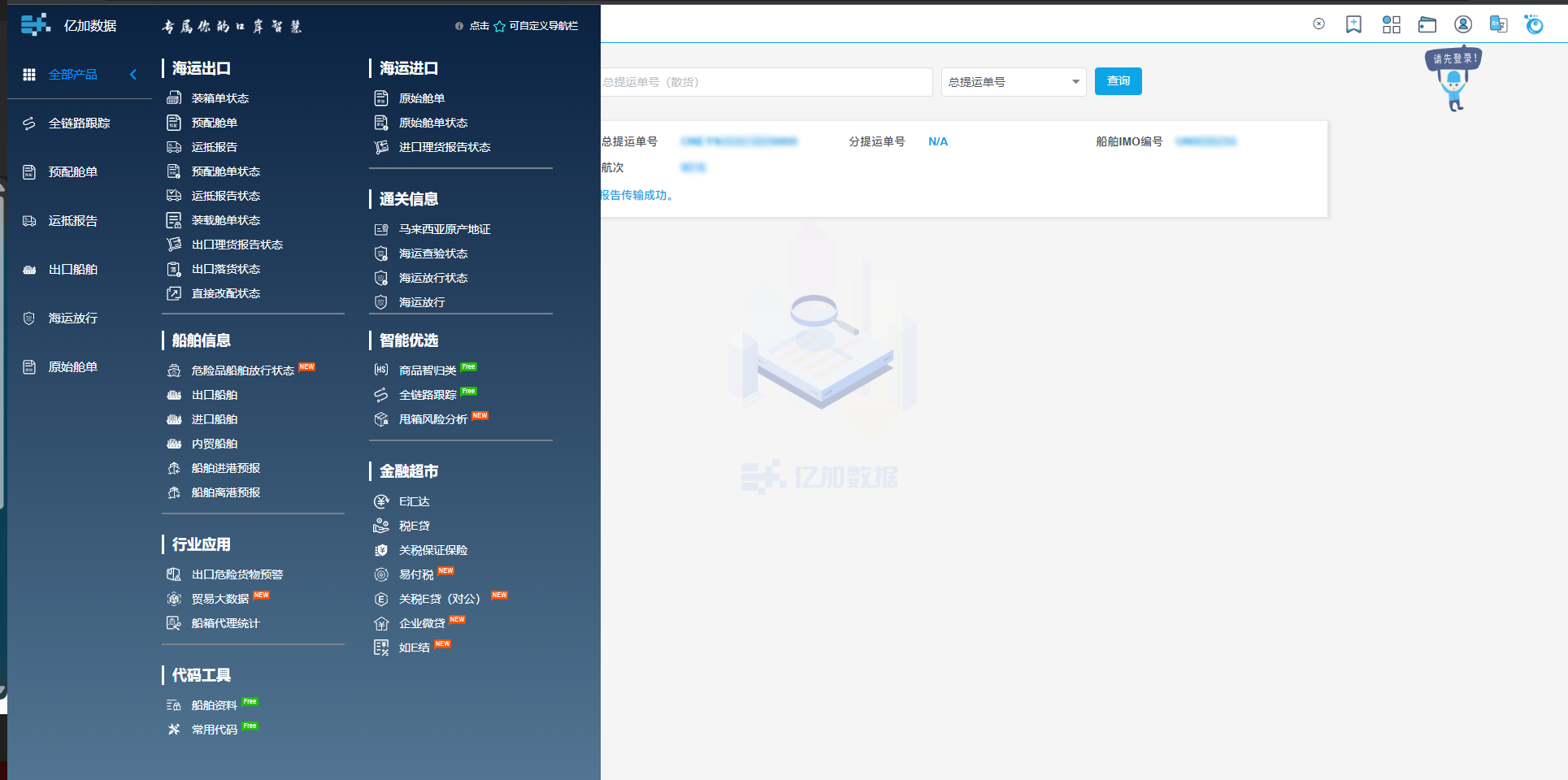Open 运抵报告 in the sidebar
Viewport: 1568px width, 780px height.
pyautogui.click(x=73, y=221)
